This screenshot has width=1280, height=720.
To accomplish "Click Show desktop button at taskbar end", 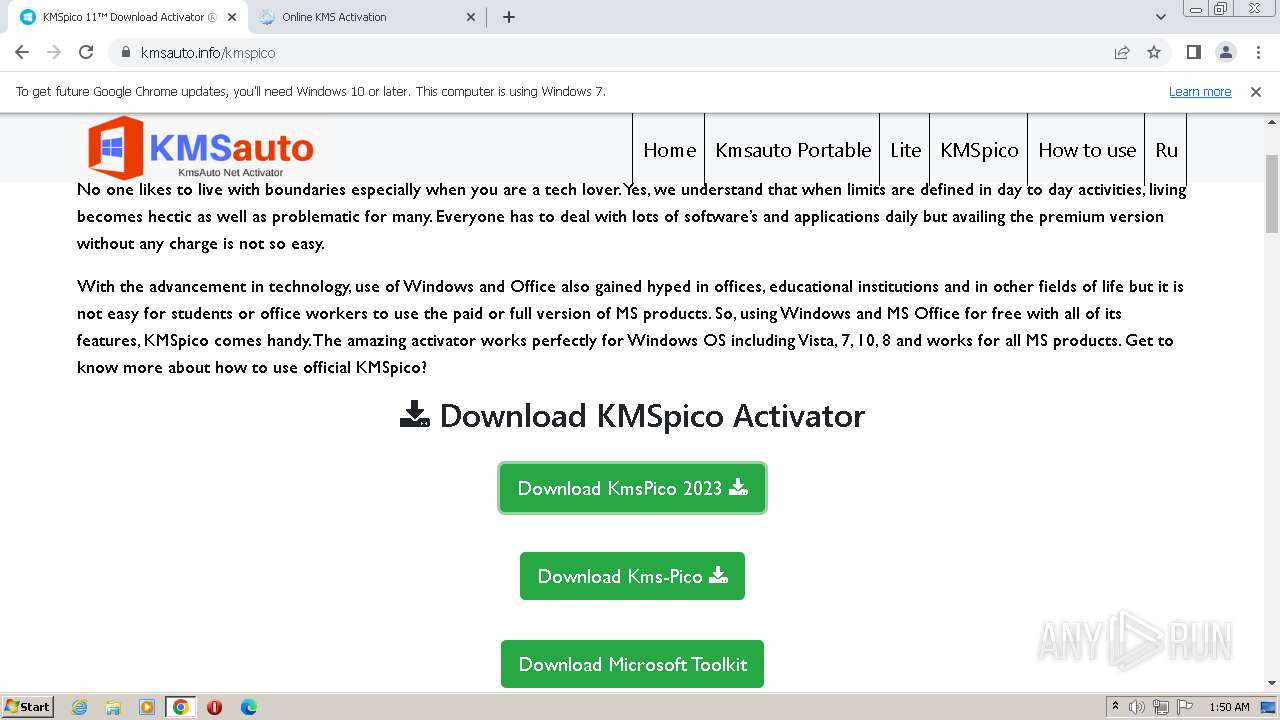I will pos(1269,707).
